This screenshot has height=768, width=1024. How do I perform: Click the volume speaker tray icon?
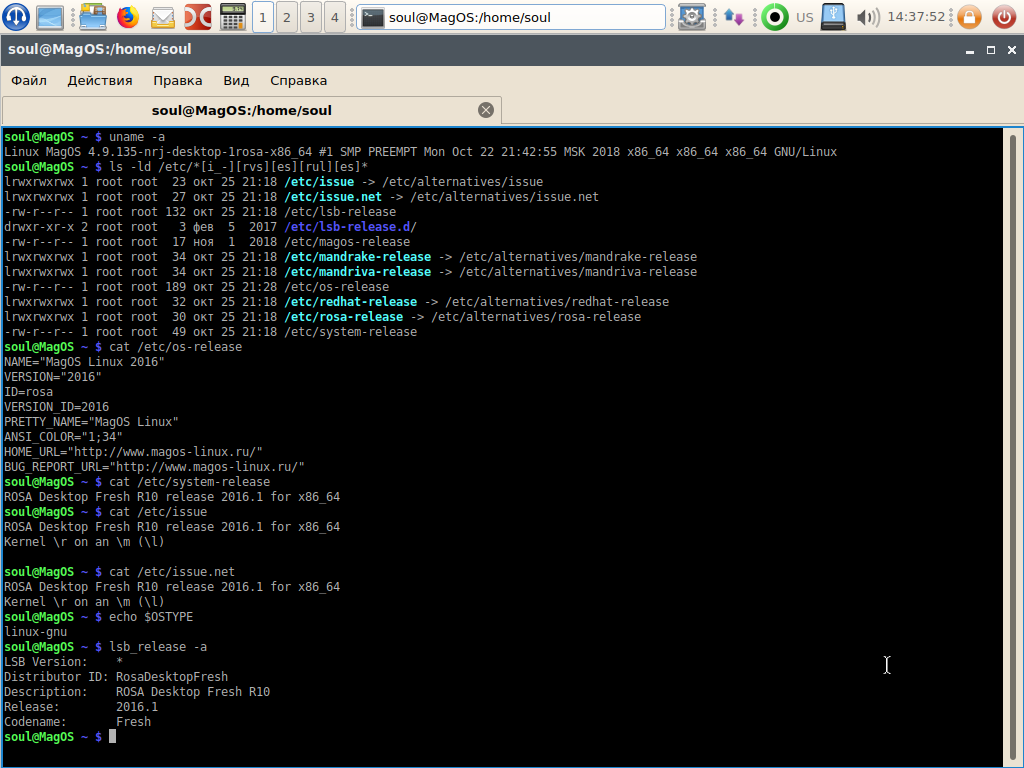tap(868, 18)
